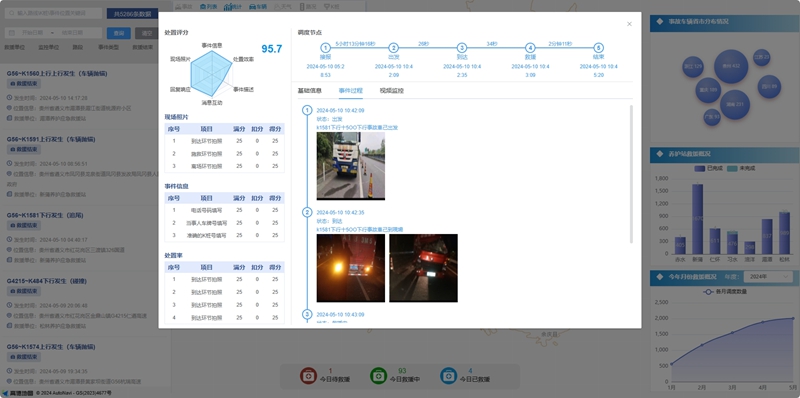Click 电话号码填写 row in 事件信息 table

click(x=224, y=210)
